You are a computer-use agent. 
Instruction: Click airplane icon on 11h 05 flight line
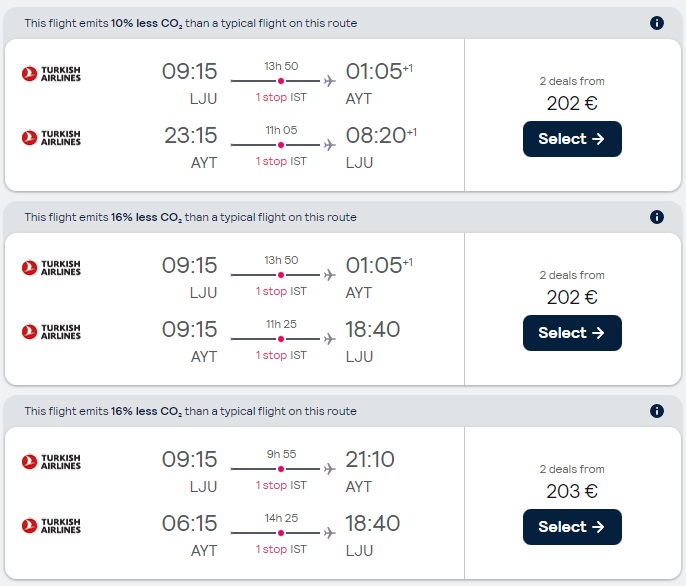(329, 145)
